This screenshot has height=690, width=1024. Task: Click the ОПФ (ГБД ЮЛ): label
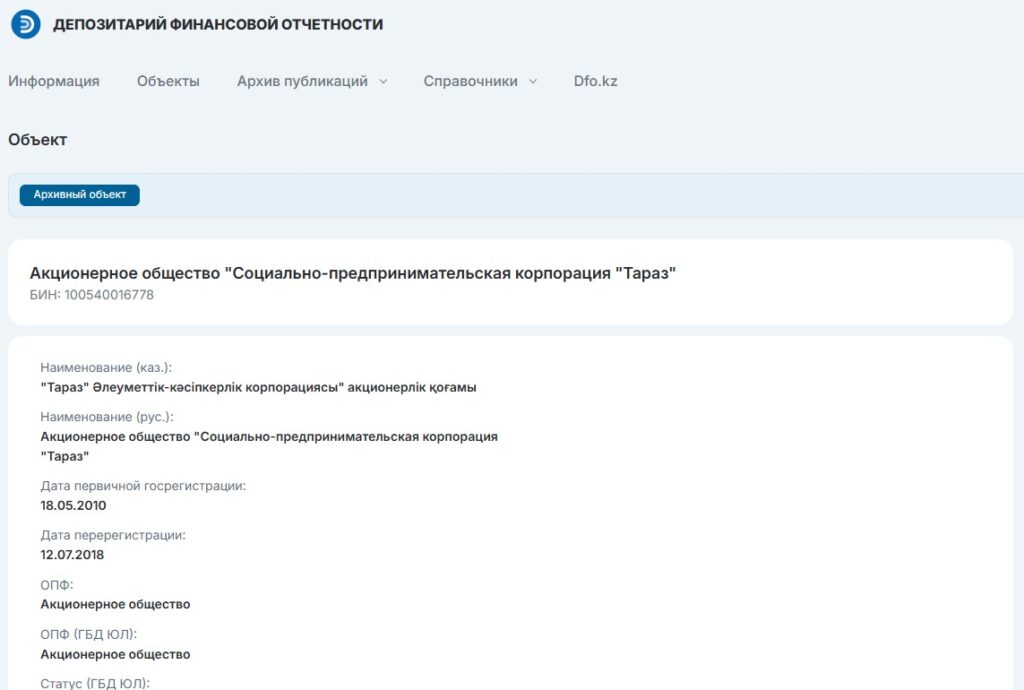(88, 634)
